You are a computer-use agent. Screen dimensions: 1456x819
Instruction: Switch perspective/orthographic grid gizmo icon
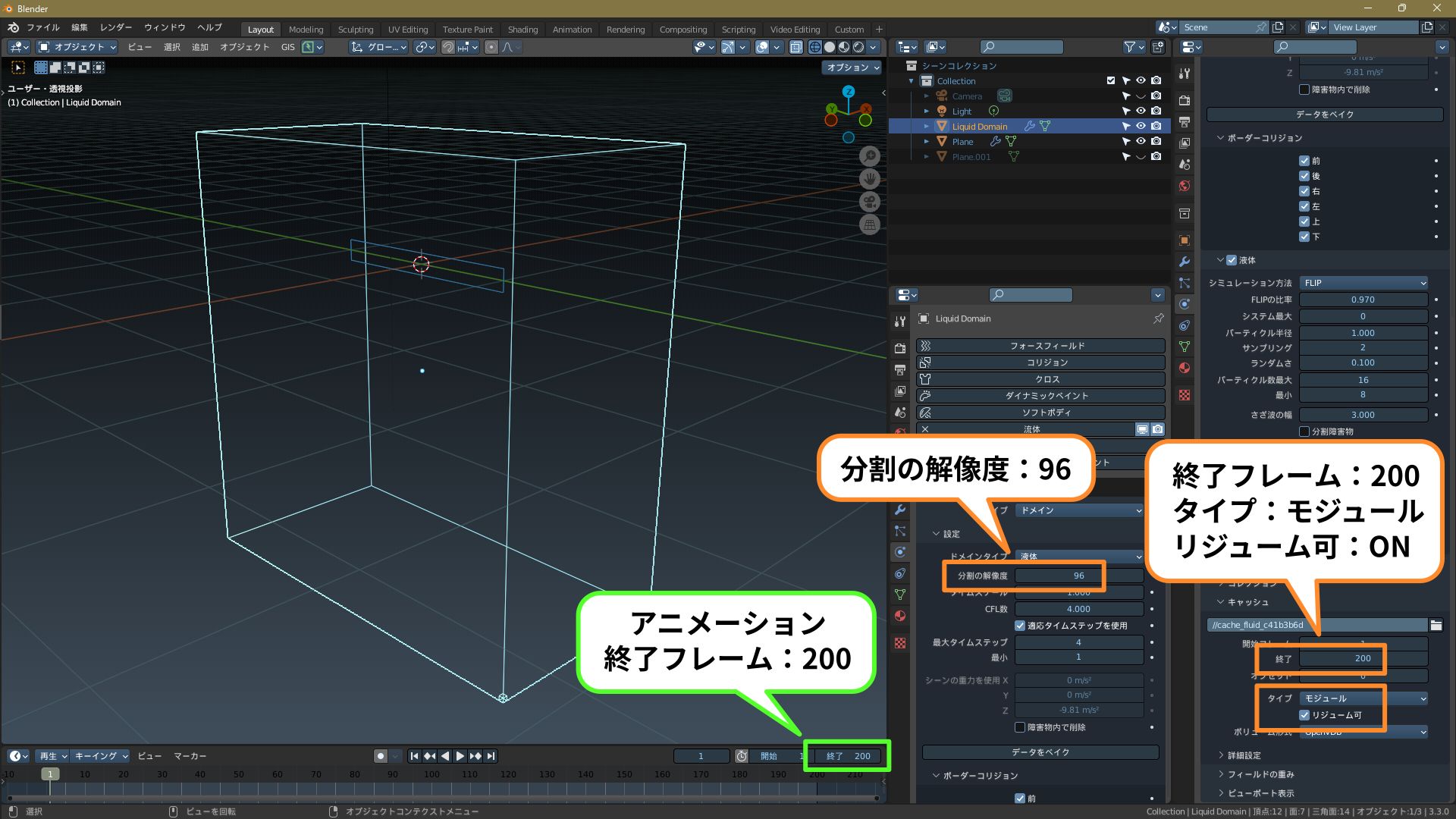870,224
